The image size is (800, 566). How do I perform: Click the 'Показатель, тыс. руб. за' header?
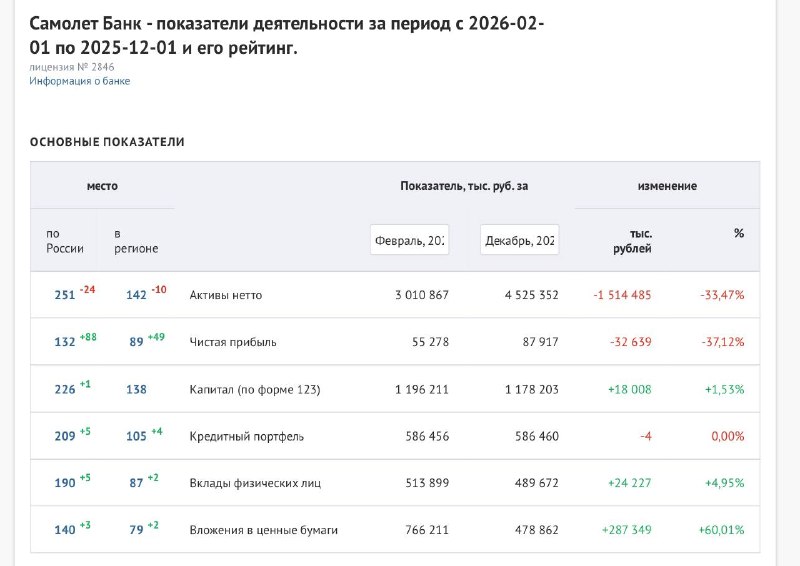tap(464, 186)
